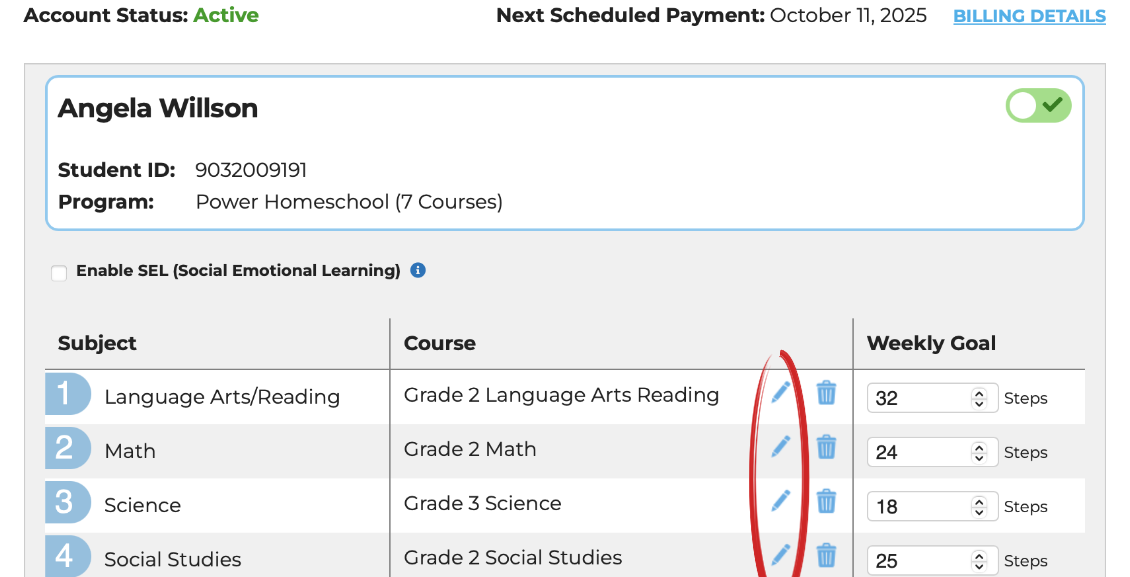Toggle Angela Willson's active status switch
Image resolution: width=1130 pixels, height=577 pixels.
[x=1038, y=105]
